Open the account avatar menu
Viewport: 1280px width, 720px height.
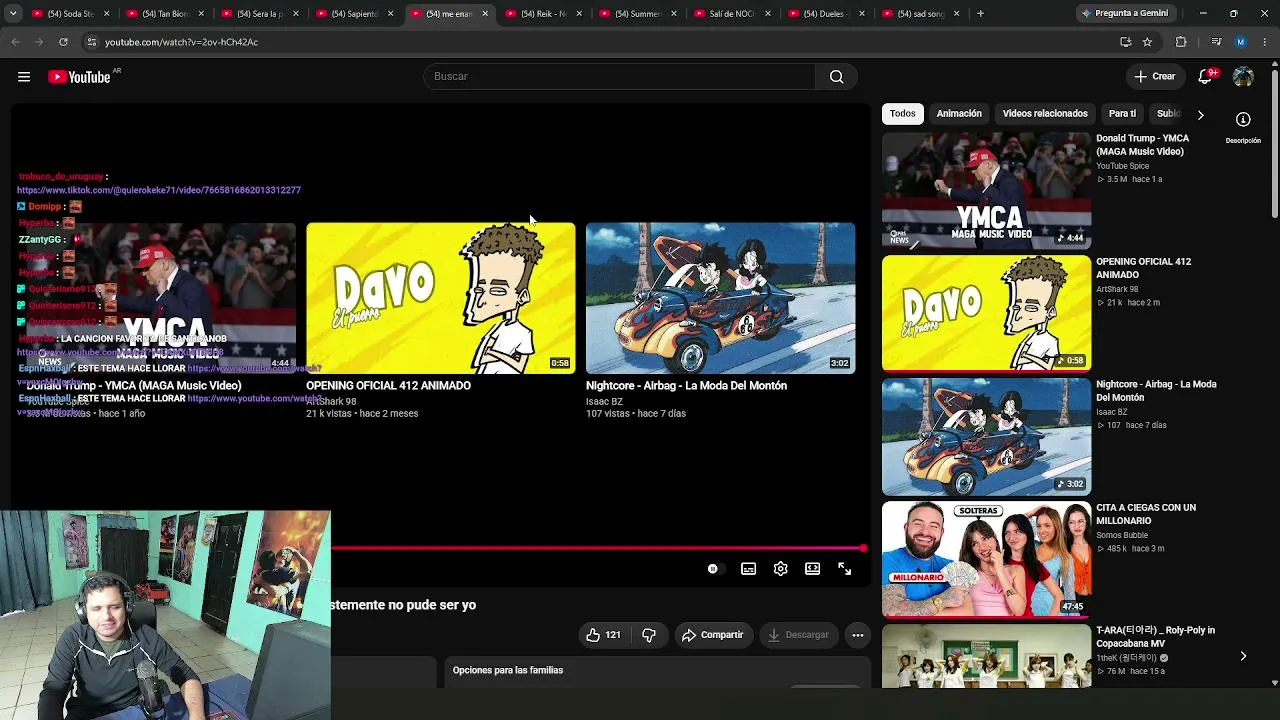(1243, 77)
